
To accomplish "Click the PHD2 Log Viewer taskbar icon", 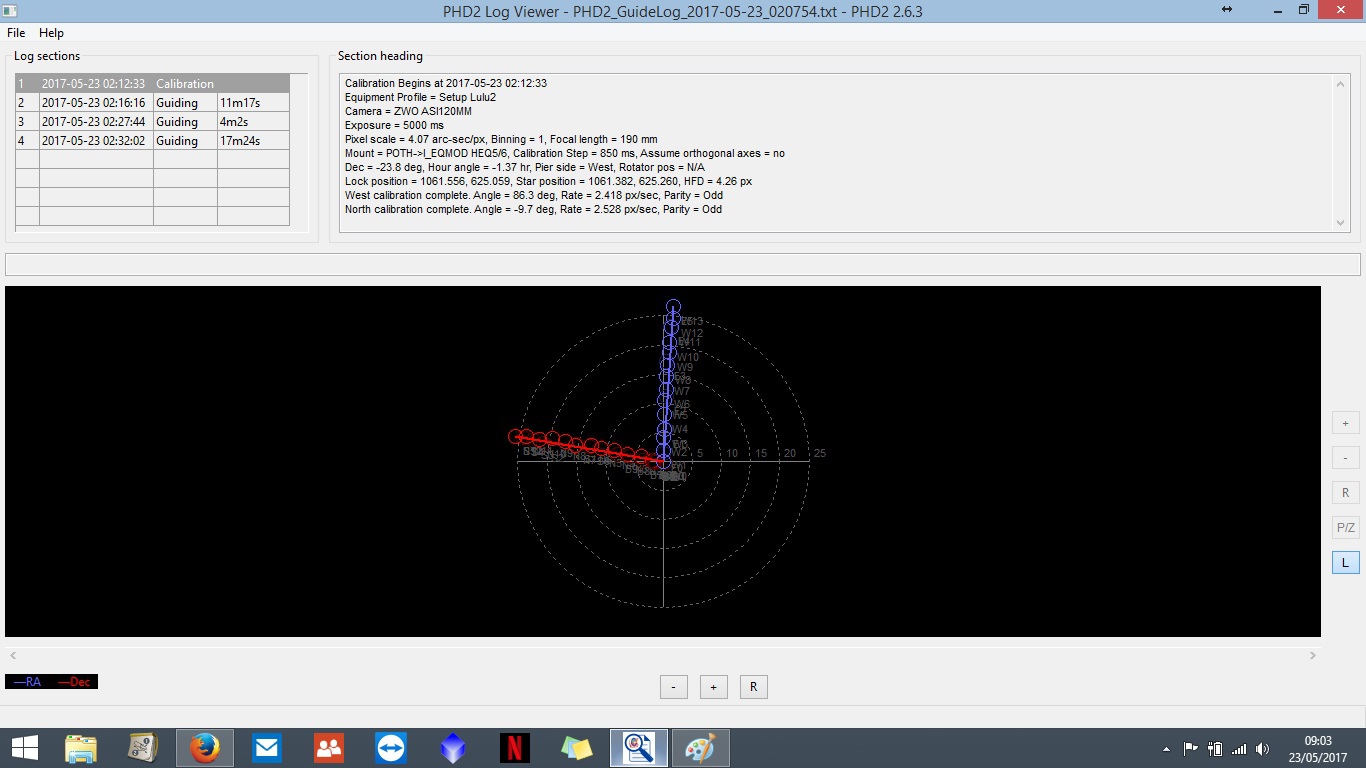I will point(639,748).
